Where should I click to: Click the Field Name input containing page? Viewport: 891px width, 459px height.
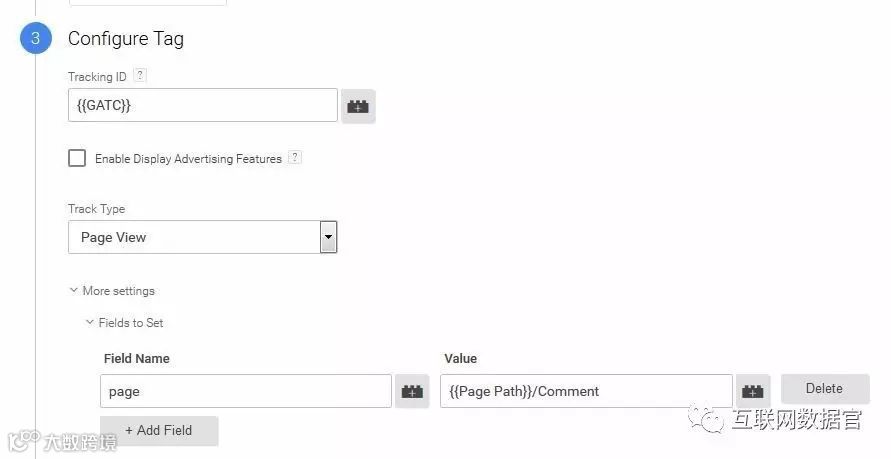tap(245, 392)
